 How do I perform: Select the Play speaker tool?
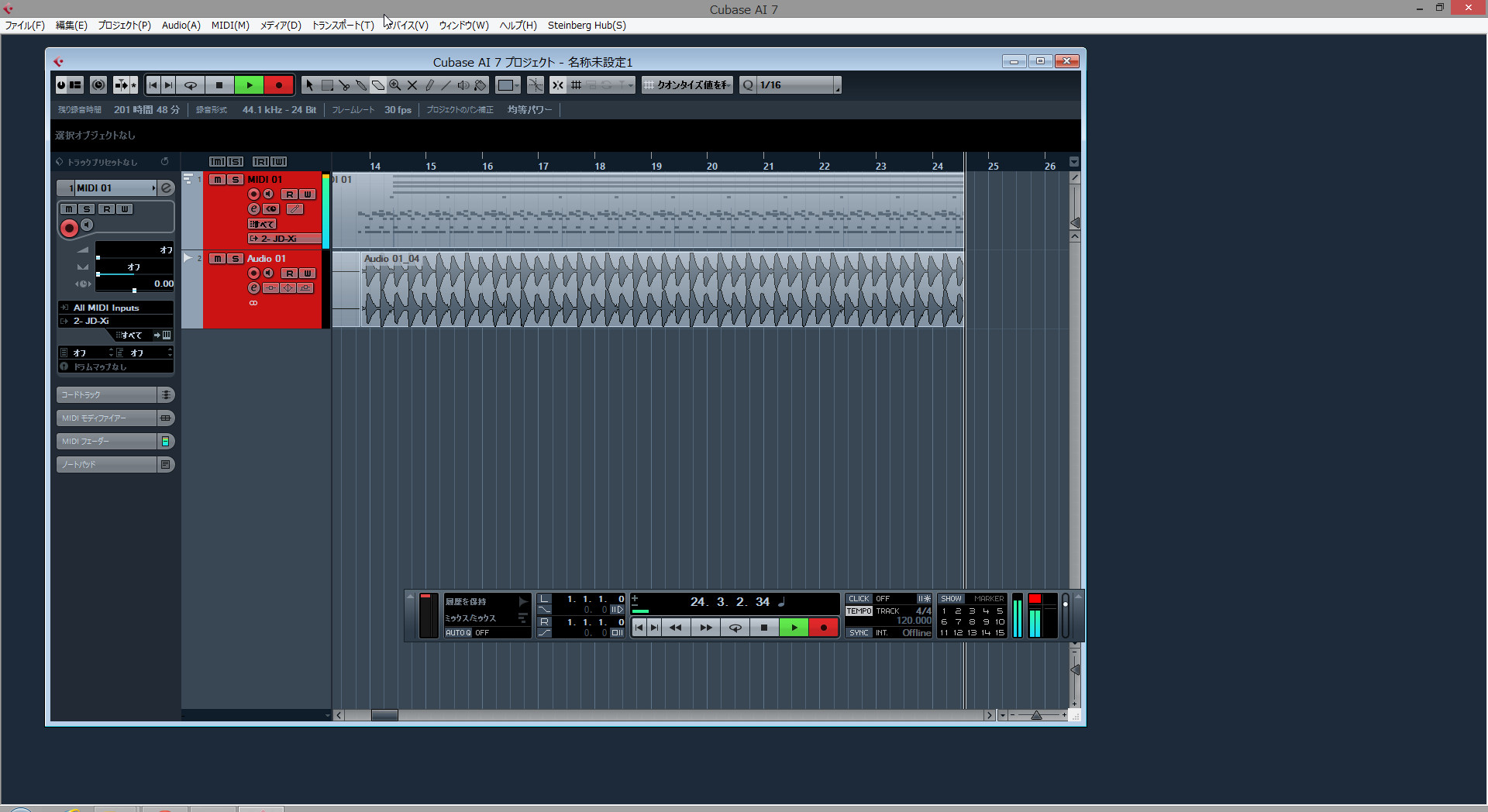pyautogui.click(x=463, y=85)
